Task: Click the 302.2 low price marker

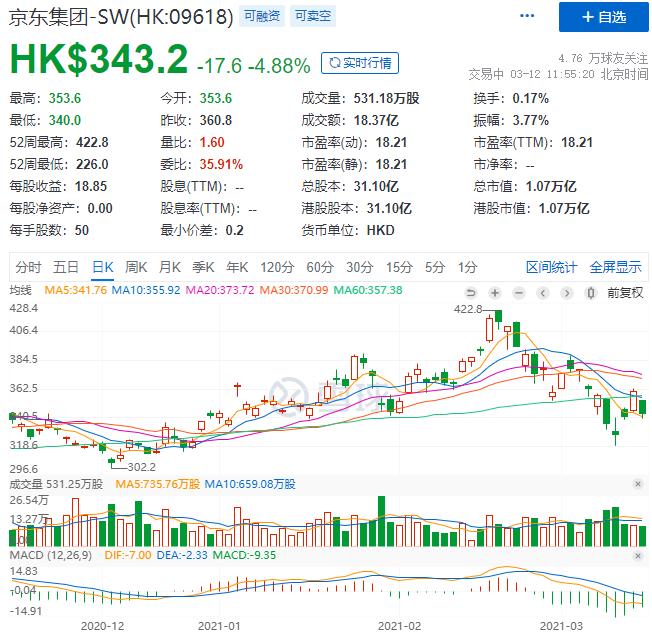Action: pos(141,467)
